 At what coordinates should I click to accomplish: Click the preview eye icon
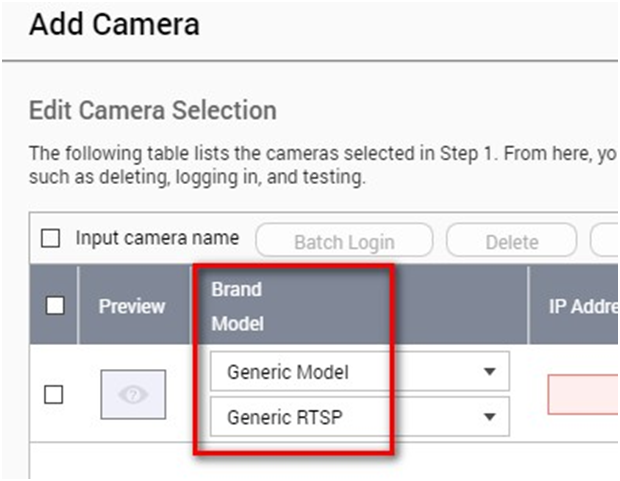tap(132, 395)
